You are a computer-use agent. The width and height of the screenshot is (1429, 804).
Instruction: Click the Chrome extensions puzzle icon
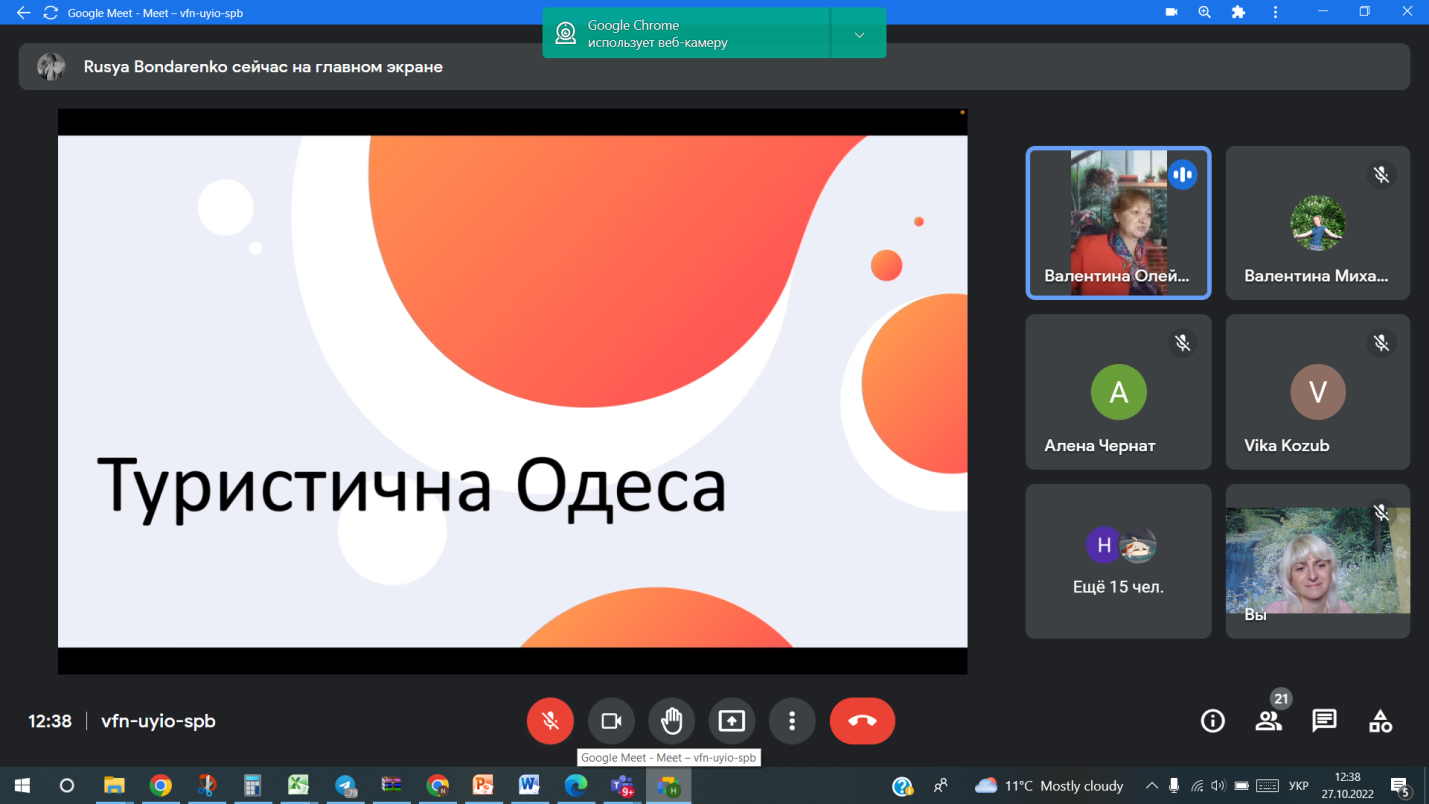[1238, 12]
